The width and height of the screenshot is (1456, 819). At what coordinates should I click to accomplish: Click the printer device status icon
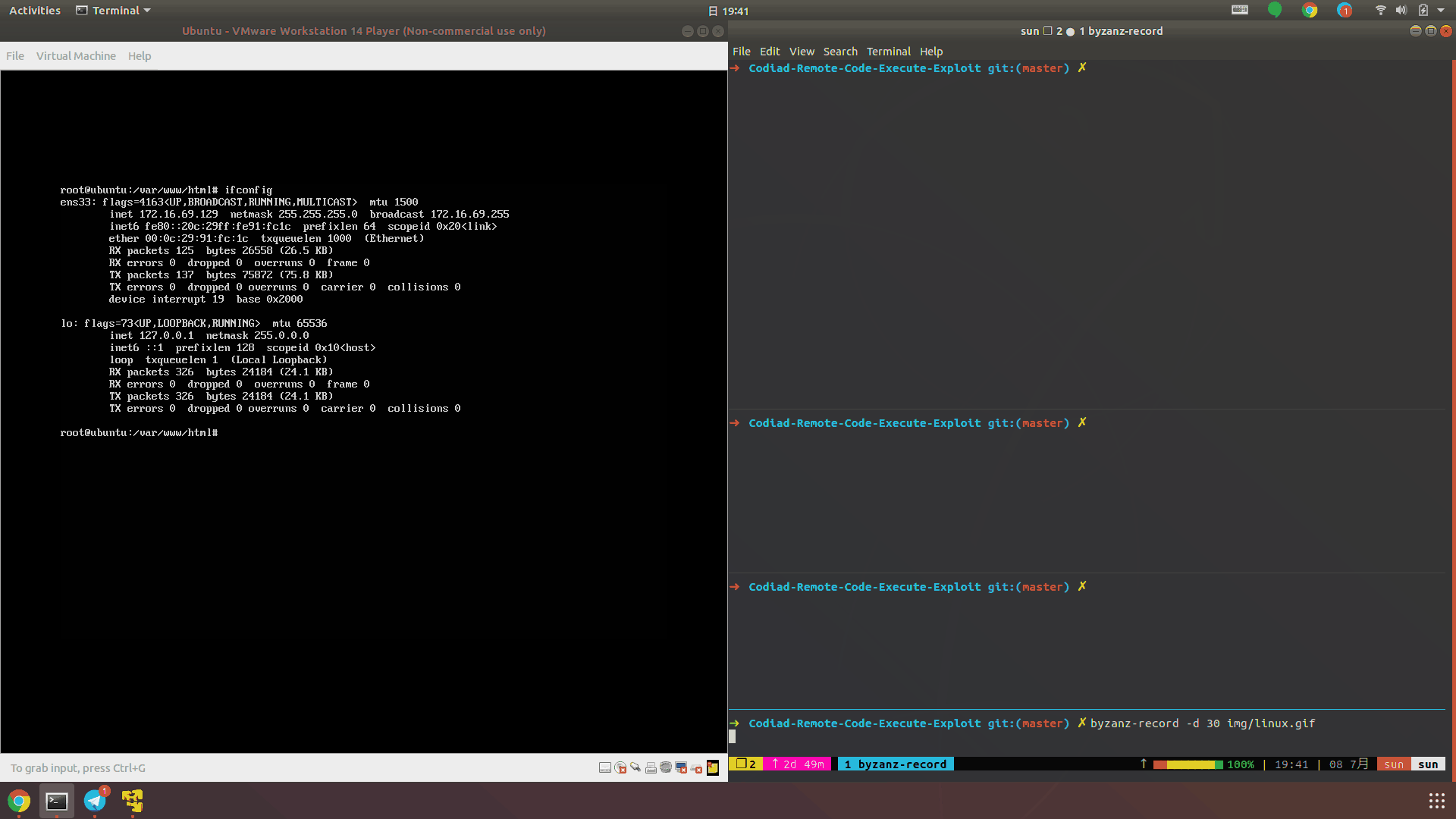click(651, 768)
